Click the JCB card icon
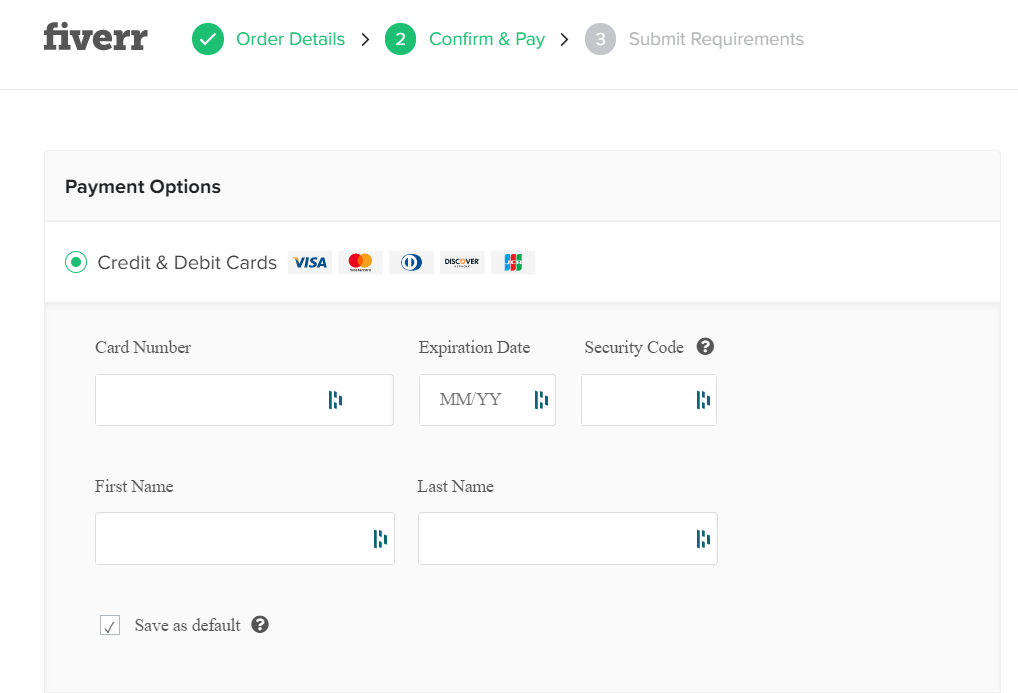 513,262
